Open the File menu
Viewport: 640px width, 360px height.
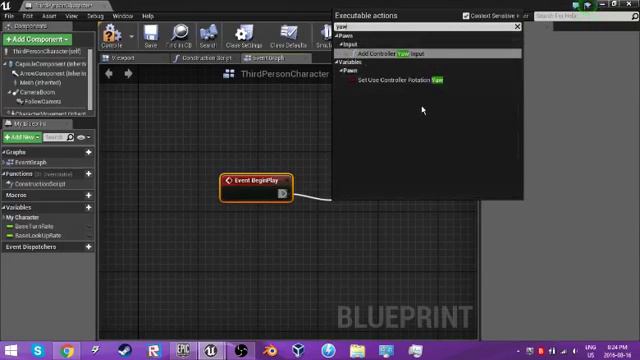point(9,16)
